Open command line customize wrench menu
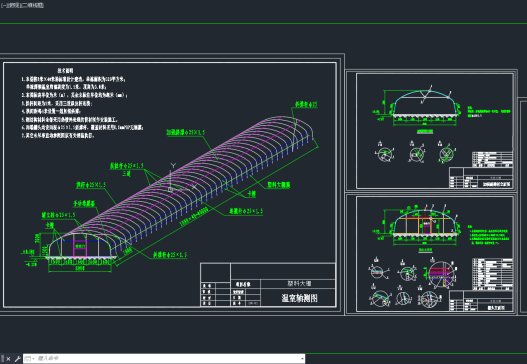527x364 pixels. pyautogui.click(x=17, y=359)
